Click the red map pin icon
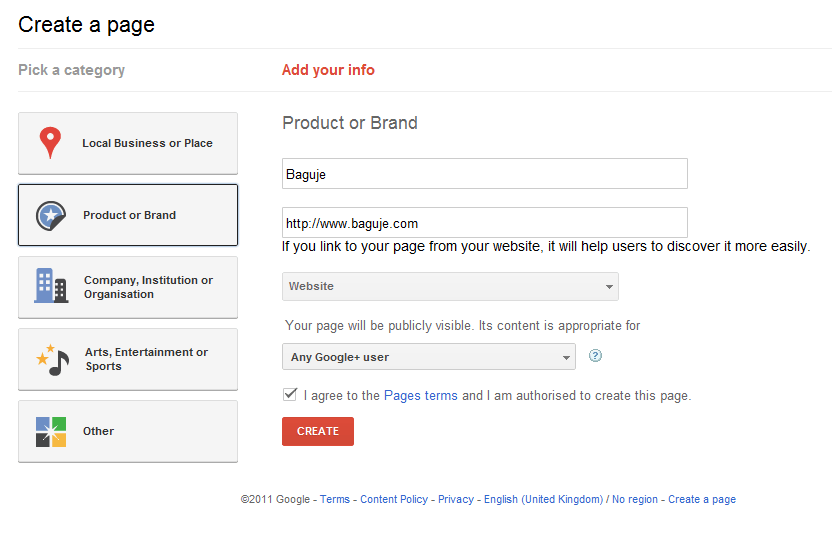 click(50, 143)
